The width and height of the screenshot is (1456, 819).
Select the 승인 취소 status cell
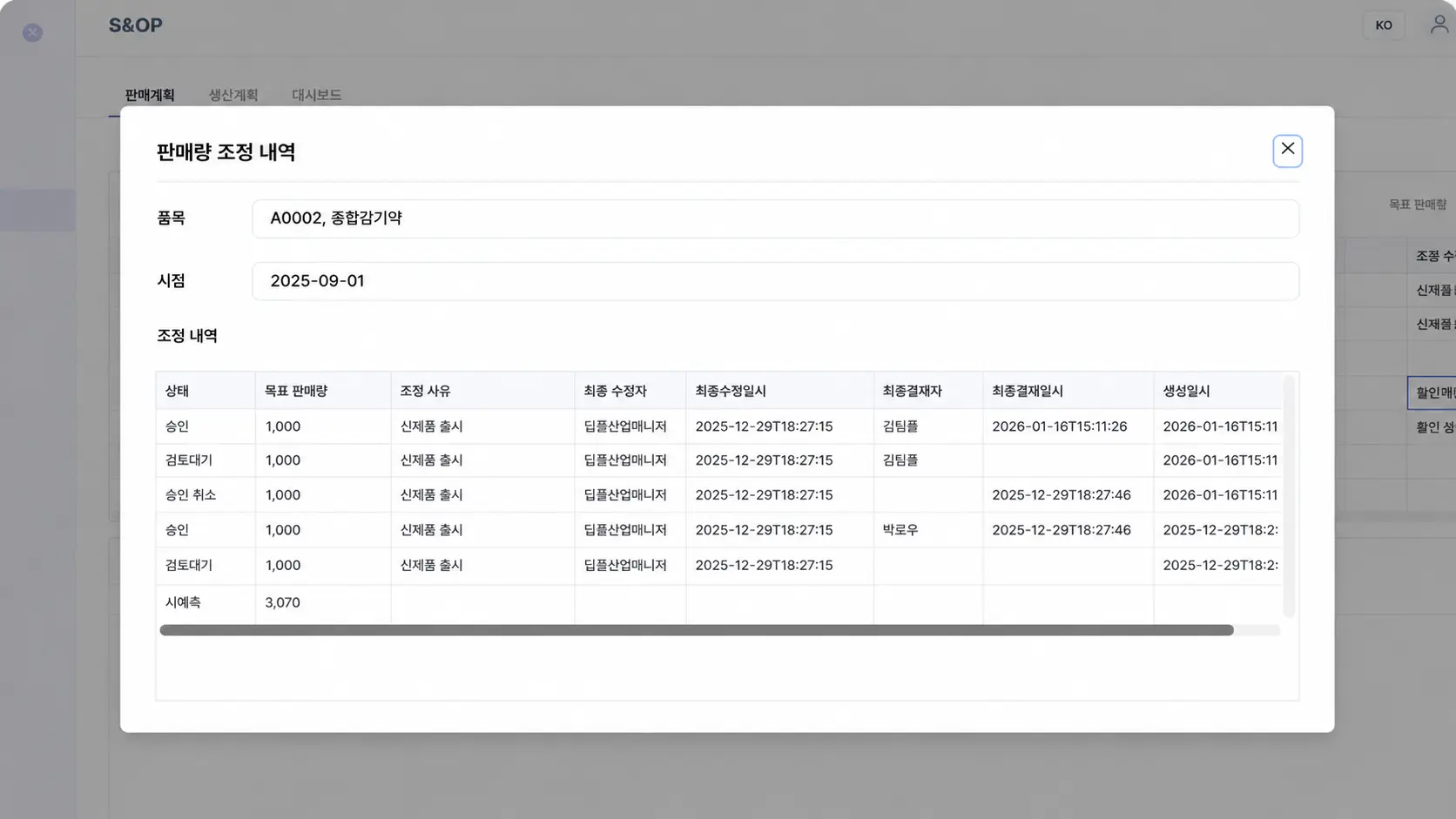point(206,494)
